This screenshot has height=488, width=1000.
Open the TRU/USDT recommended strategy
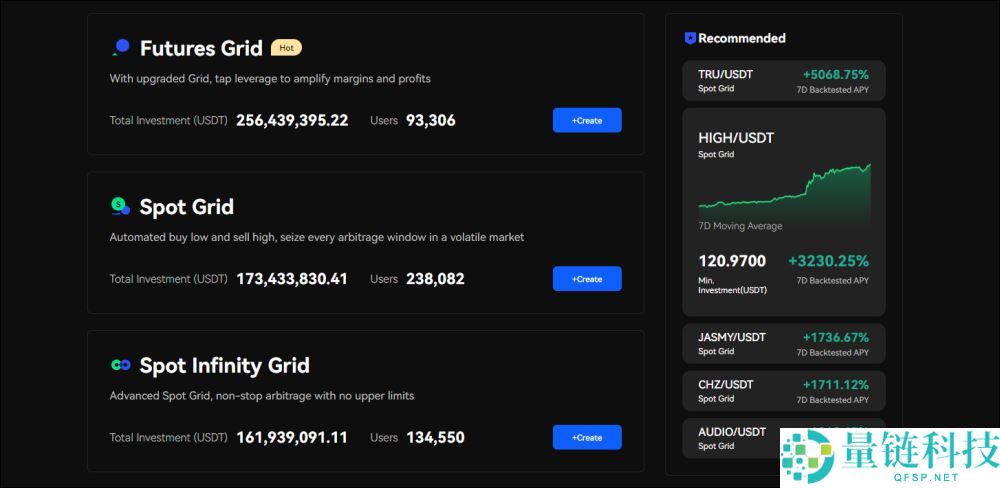784,81
